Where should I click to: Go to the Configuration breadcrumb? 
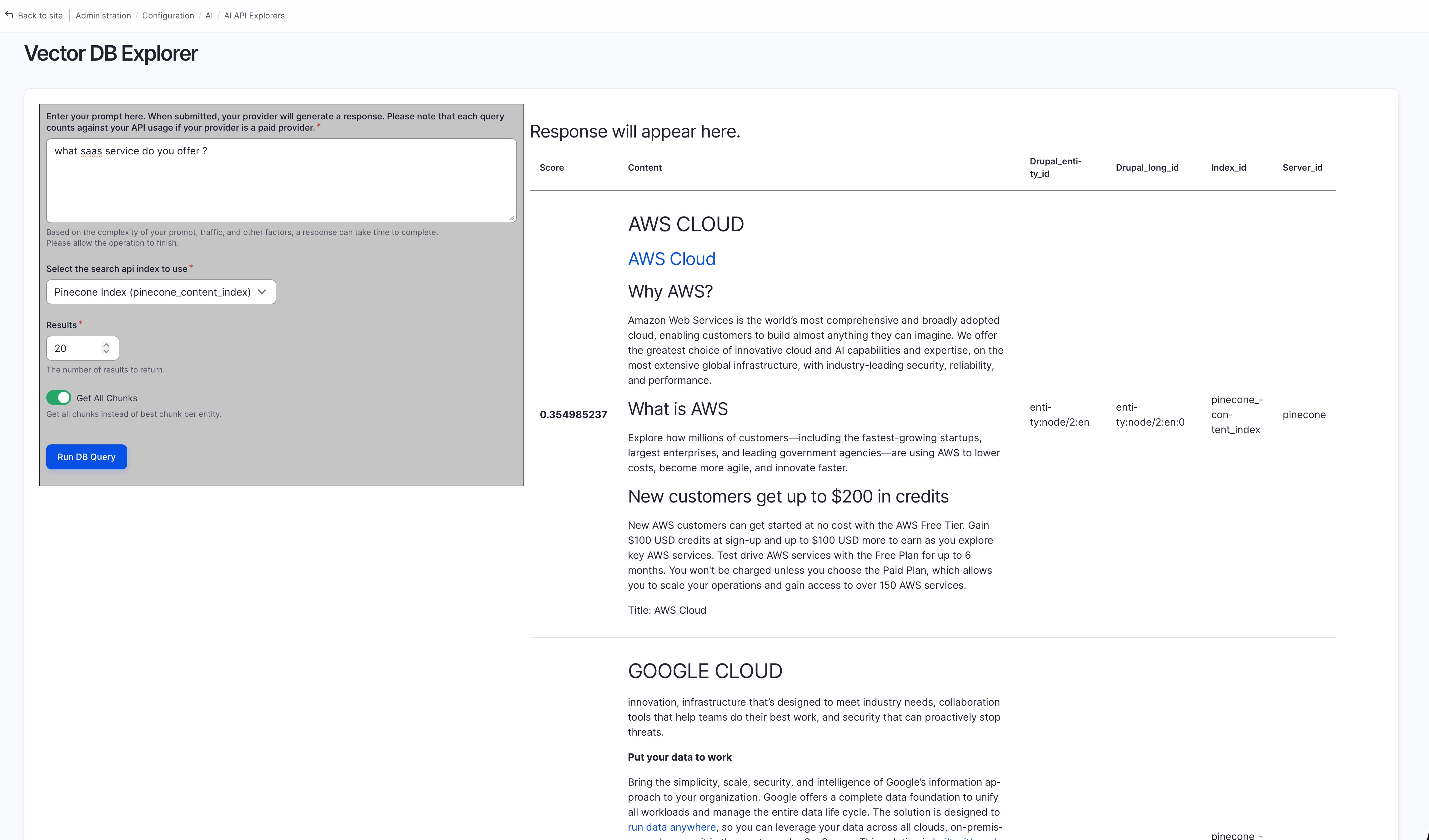[168, 15]
